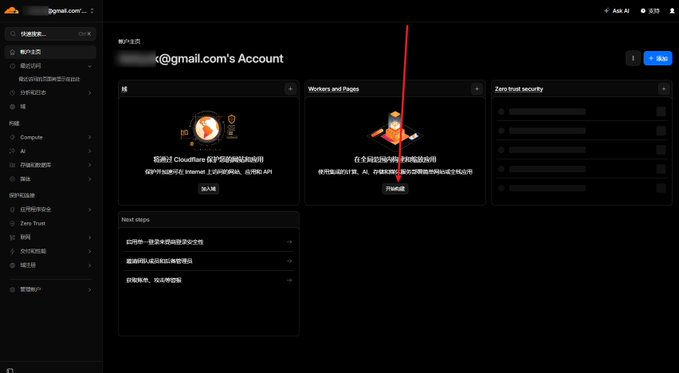679x373 pixels.
Task: Click the icon beside 分析和日志
Action: coord(12,93)
